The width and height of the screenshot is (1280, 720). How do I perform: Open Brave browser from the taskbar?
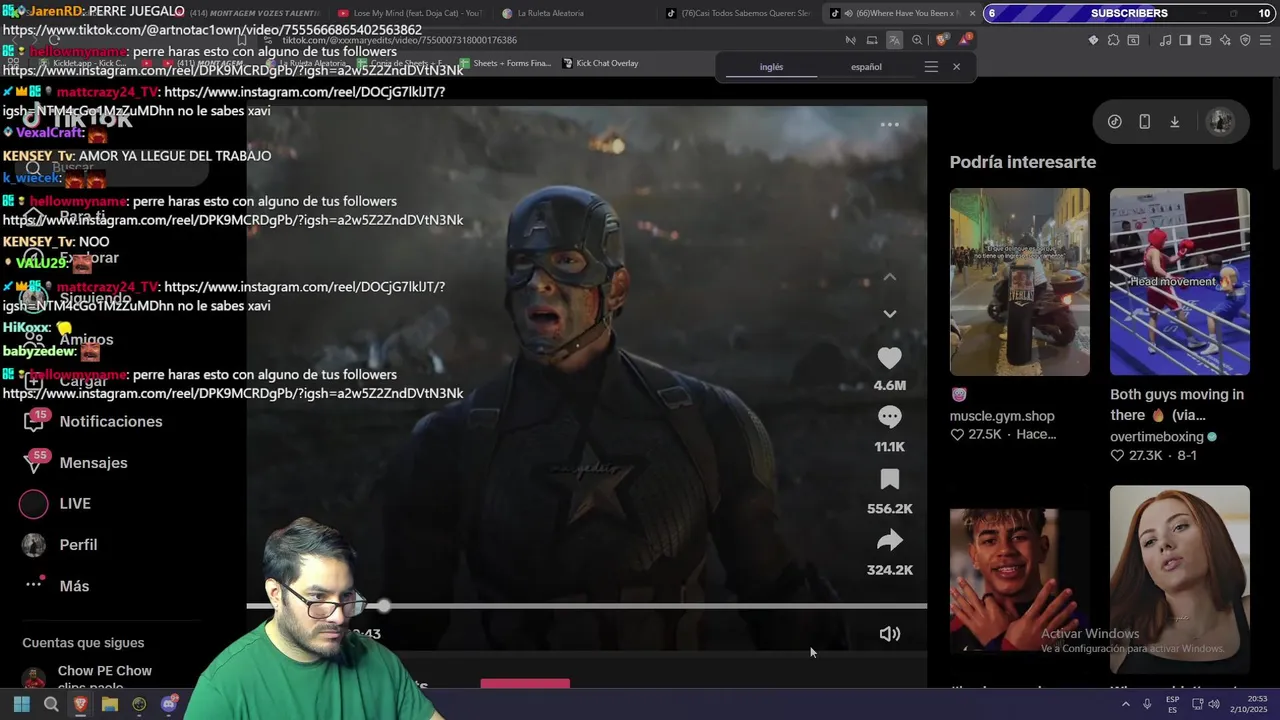80,704
